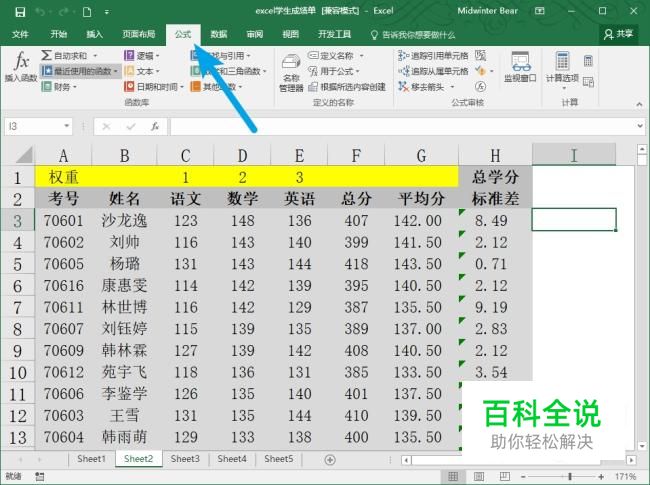Click the New document icon
Viewport: 650px width, 485px height.
click(x=87, y=12)
